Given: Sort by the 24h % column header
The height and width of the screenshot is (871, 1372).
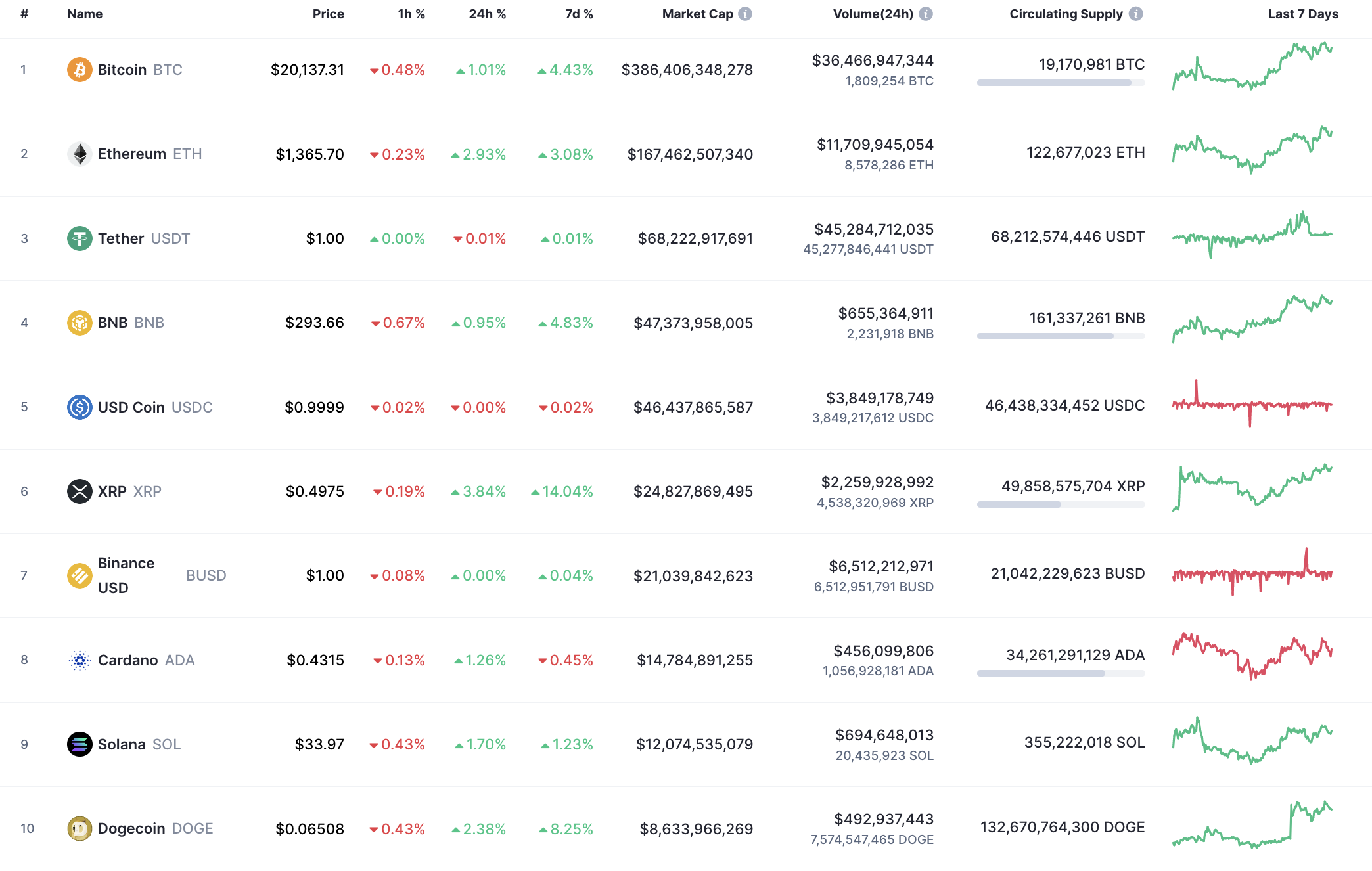Looking at the screenshot, I should [487, 13].
